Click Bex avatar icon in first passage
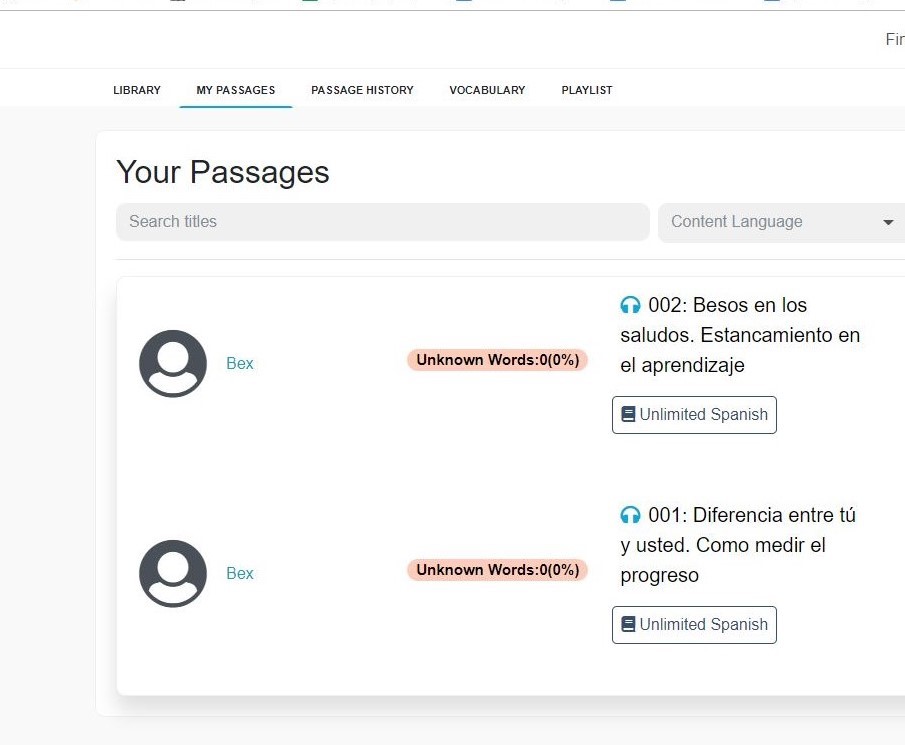Image resolution: width=905 pixels, height=745 pixels. coord(173,363)
